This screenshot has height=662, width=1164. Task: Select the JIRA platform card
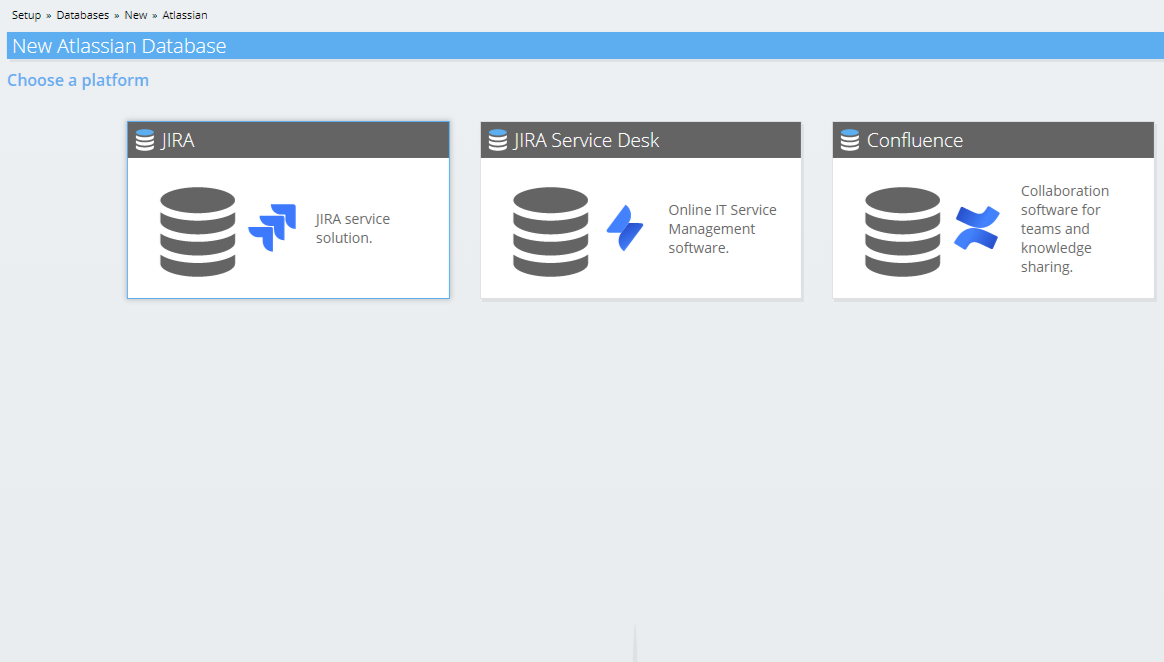click(288, 210)
